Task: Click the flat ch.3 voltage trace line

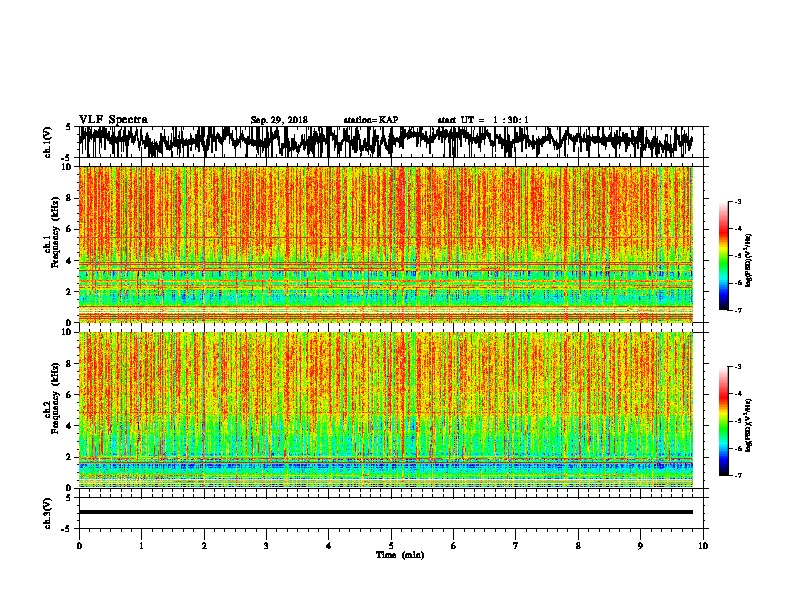Action: click(x=385, y=512)
